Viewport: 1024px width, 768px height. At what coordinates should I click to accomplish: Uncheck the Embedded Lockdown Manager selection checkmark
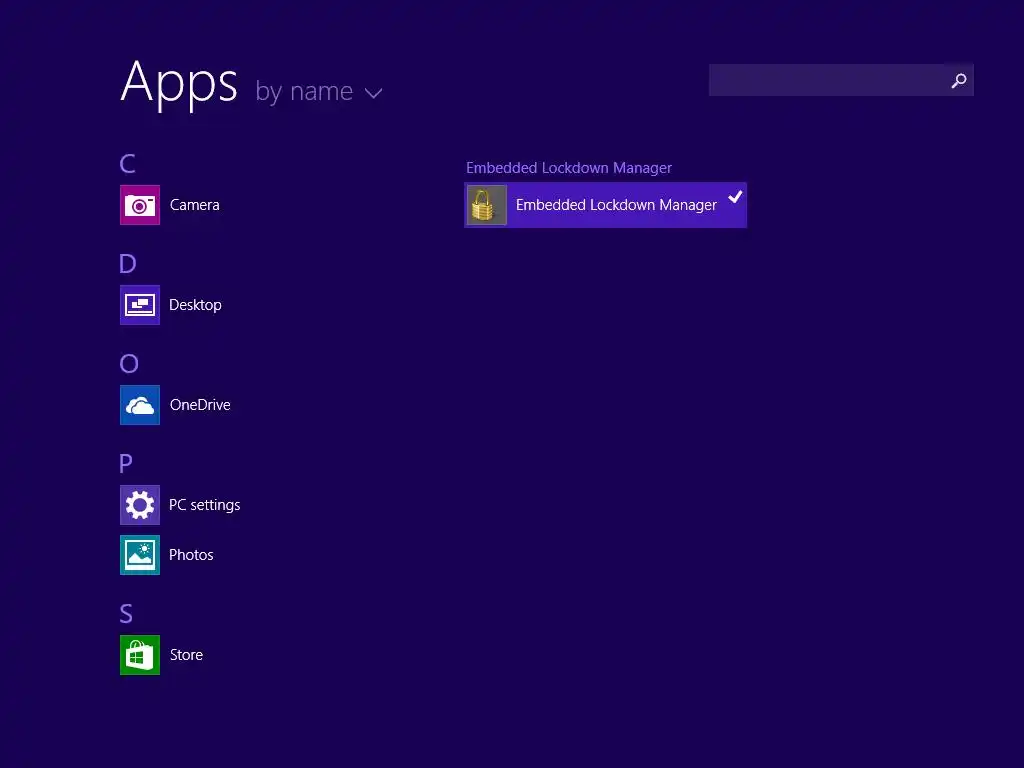click(735, 197)
